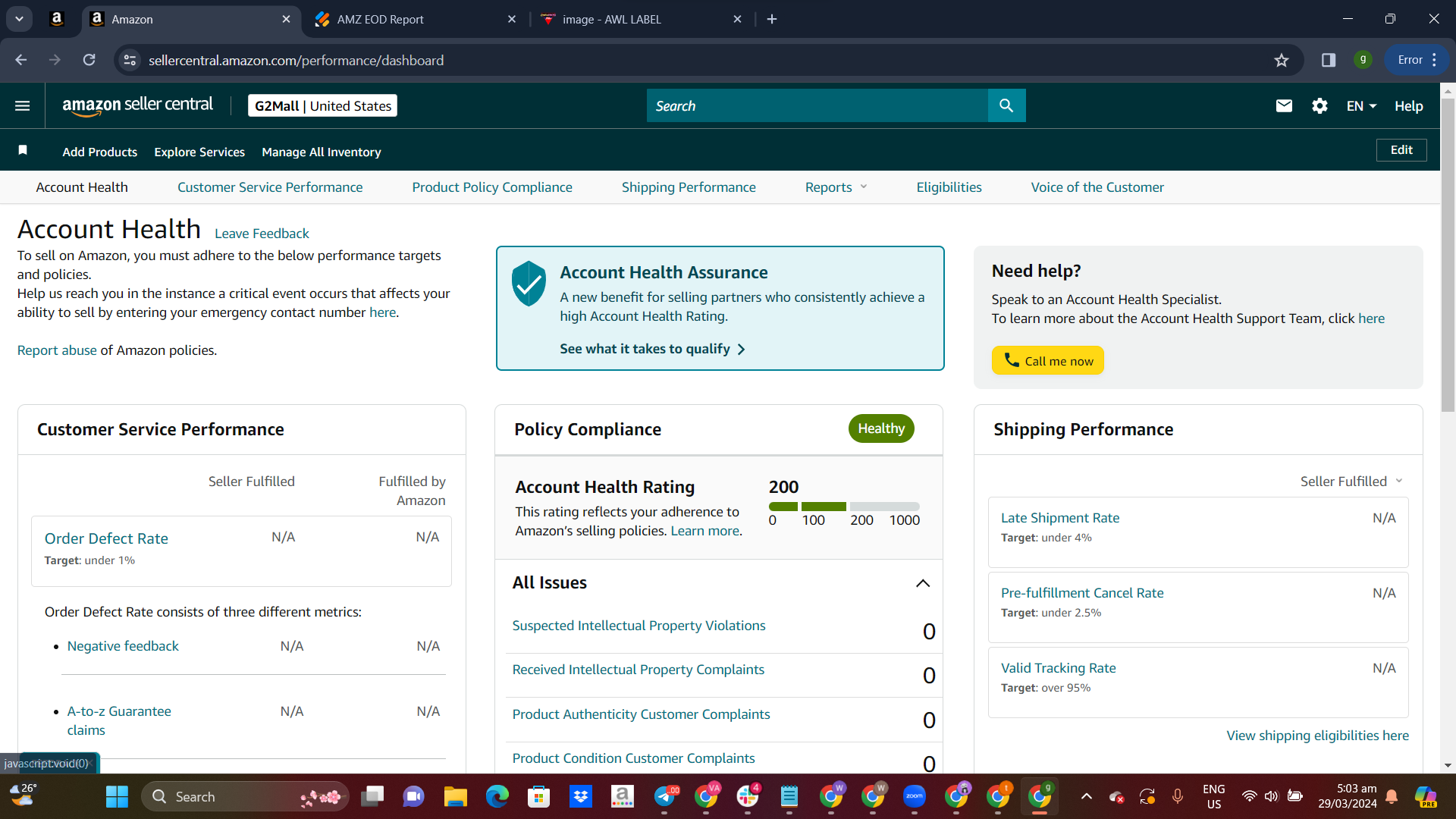The image size is (1456, 819).
Task: Click the Call me now button
Action: click(1047, 361)
